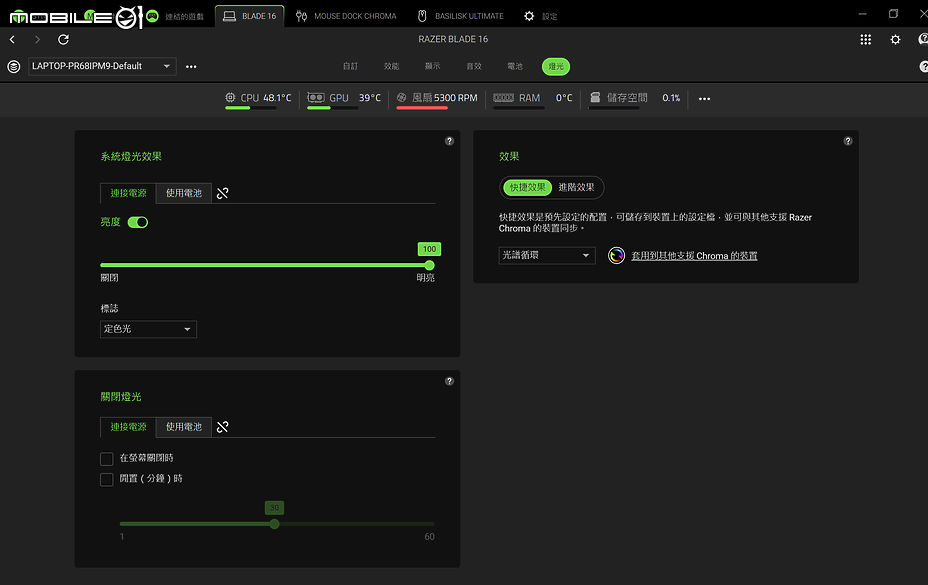Switch to MOUSE DOCK CHROMA tab
The height and width of the screenshot is (585, 928).
click(346, 16)
